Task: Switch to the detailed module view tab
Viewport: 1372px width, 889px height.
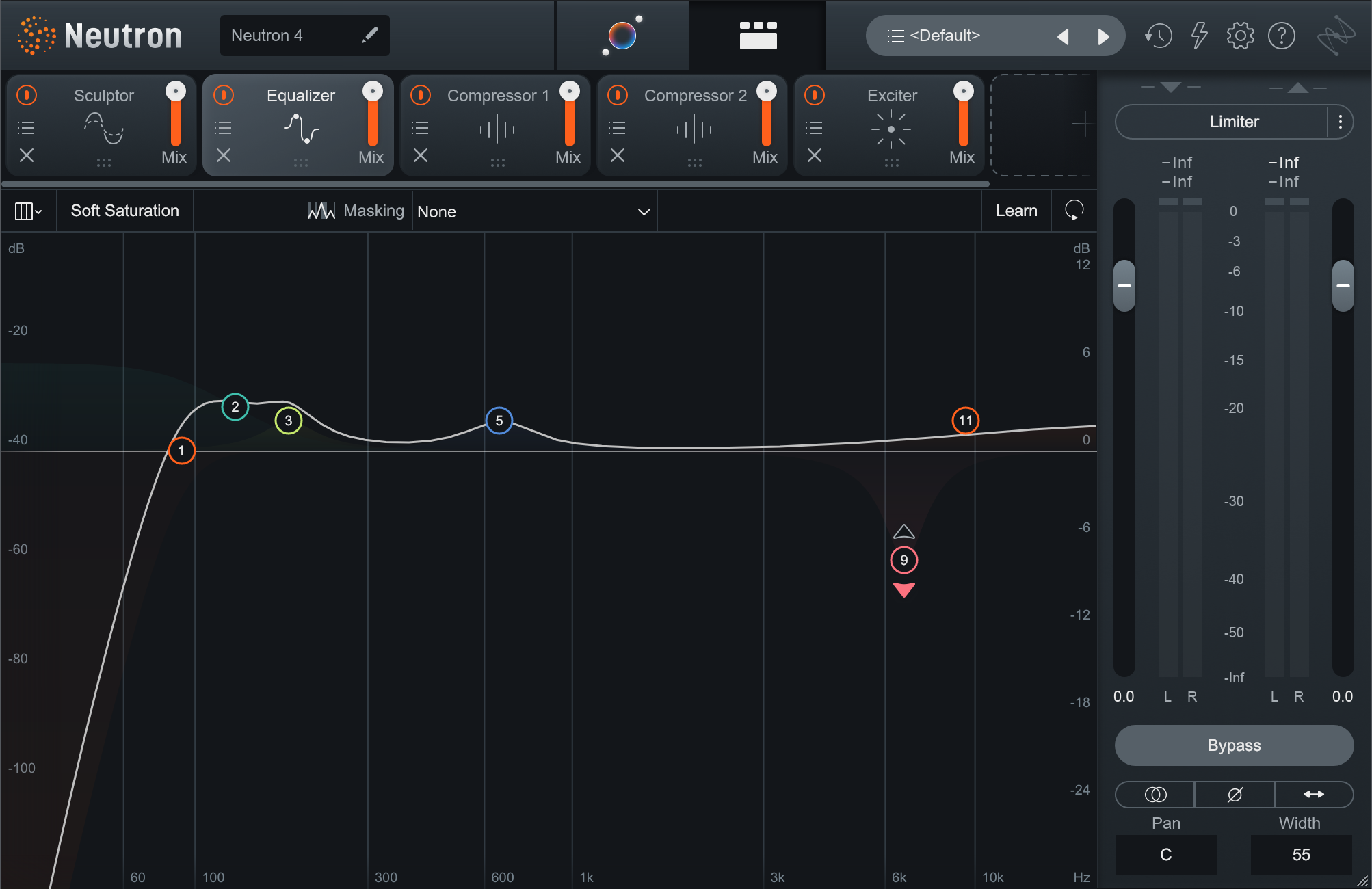Action: point(758,36)
